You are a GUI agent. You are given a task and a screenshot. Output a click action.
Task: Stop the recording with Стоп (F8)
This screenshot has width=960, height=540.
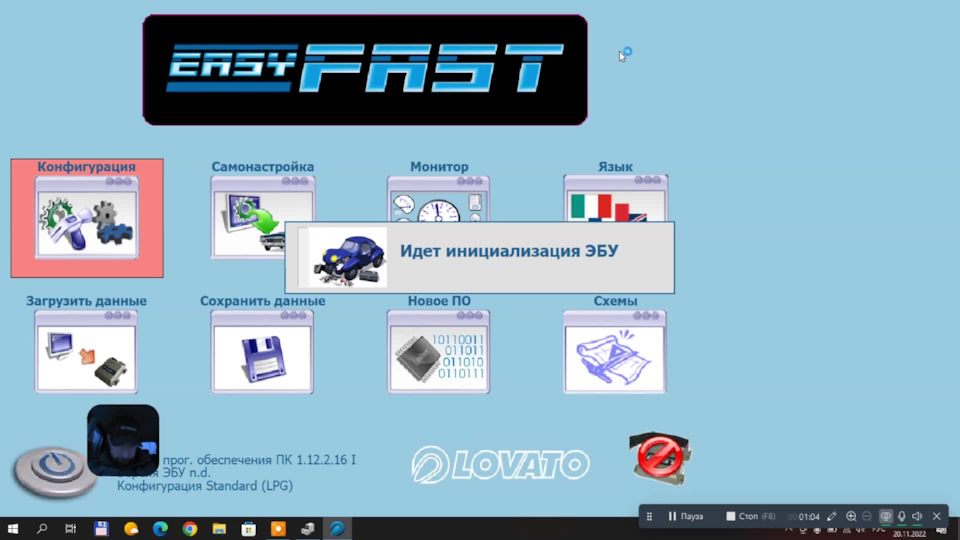pyautogui.click(x=751, y=516)
